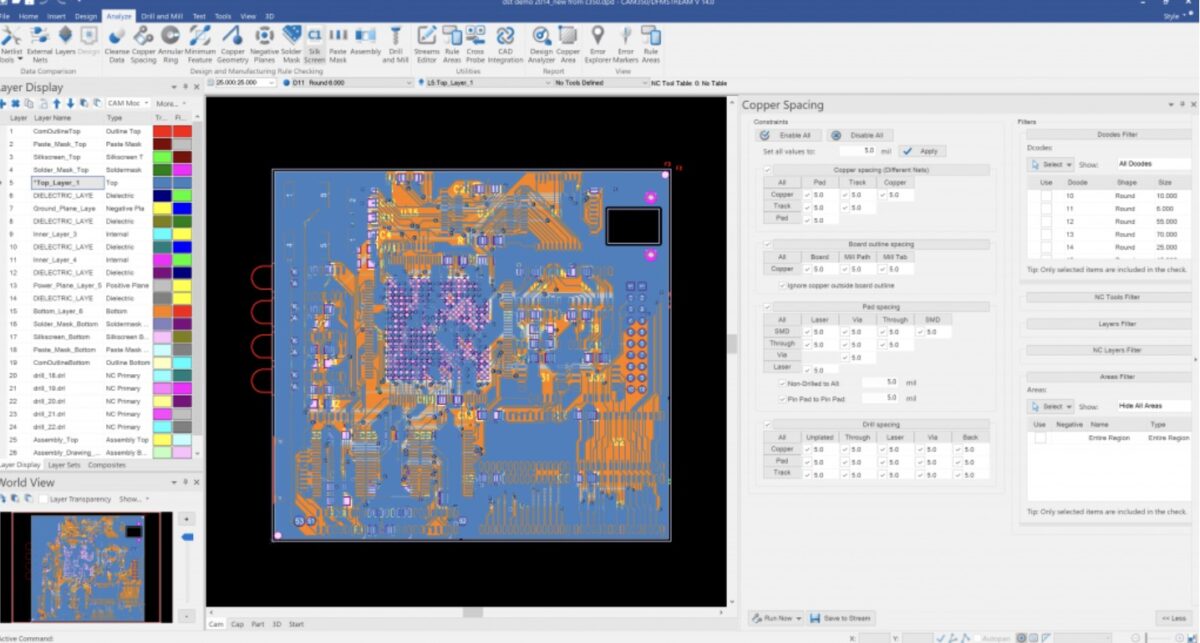Viewport: 1200px width, 643px height.
Task: Run the Cleanse Data tool
Action: pyautogui.click(x=117, y=44)
